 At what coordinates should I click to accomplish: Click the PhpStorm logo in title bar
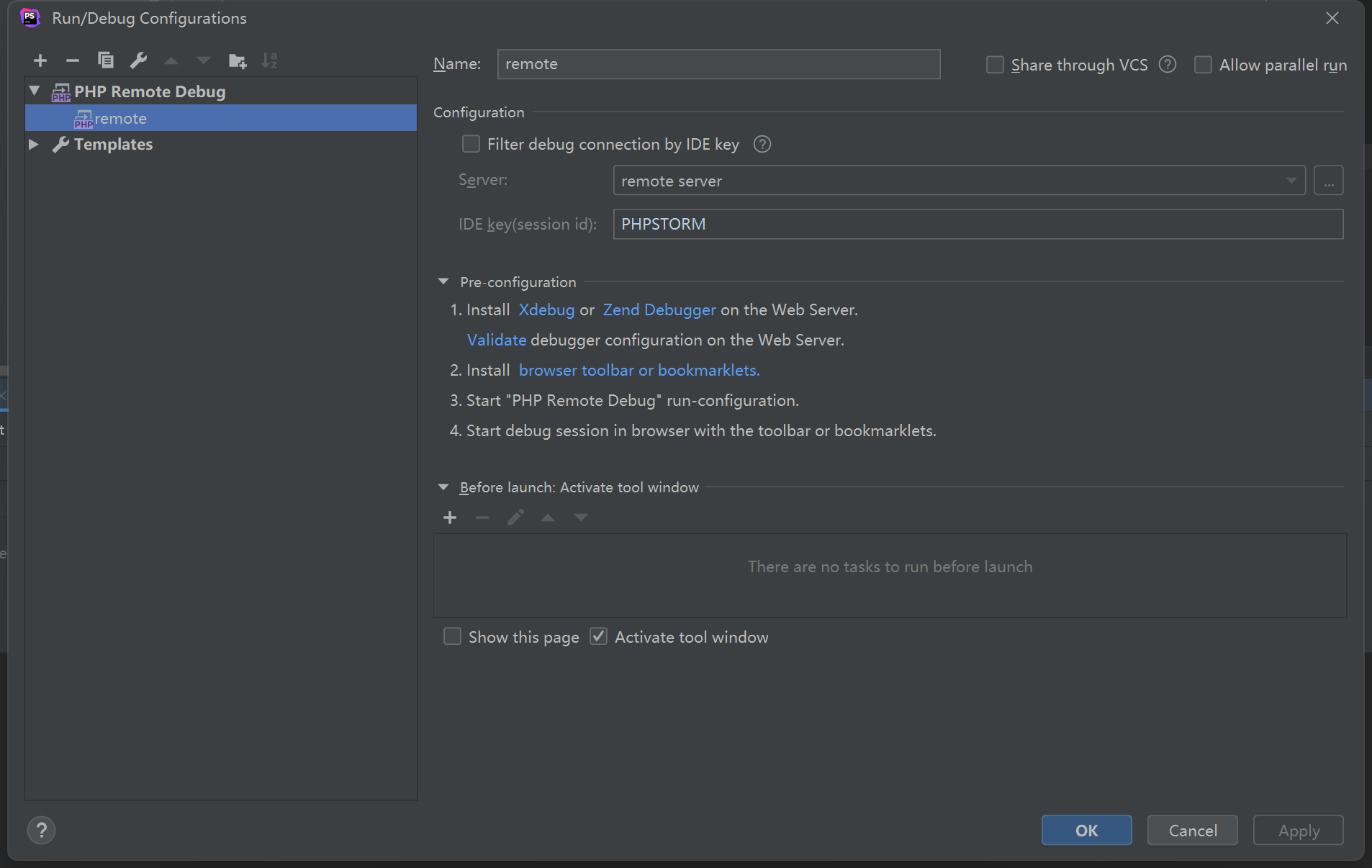30,18
